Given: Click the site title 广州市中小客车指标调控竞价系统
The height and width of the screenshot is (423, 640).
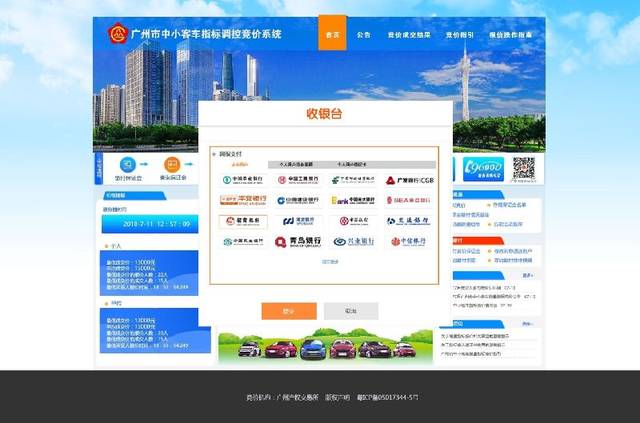Looking at the screenshot, I should coord(206,34).
